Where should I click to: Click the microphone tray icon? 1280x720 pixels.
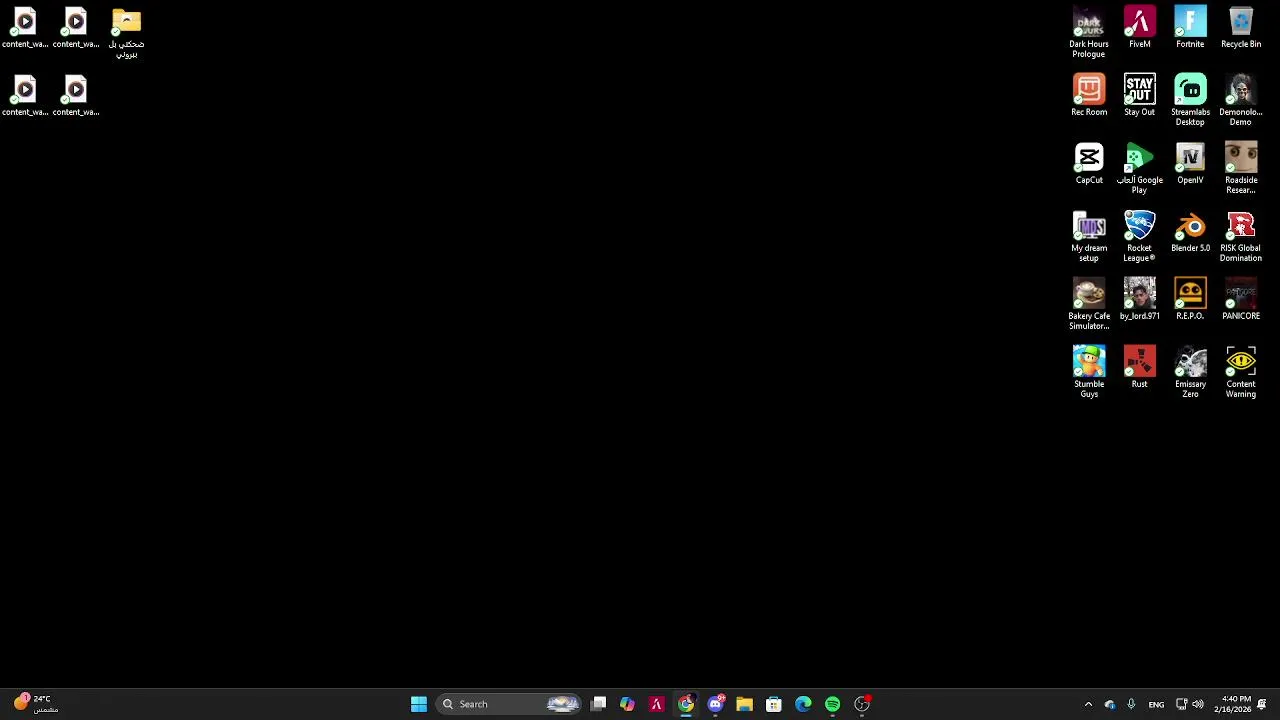click(x=1131, y=704)
